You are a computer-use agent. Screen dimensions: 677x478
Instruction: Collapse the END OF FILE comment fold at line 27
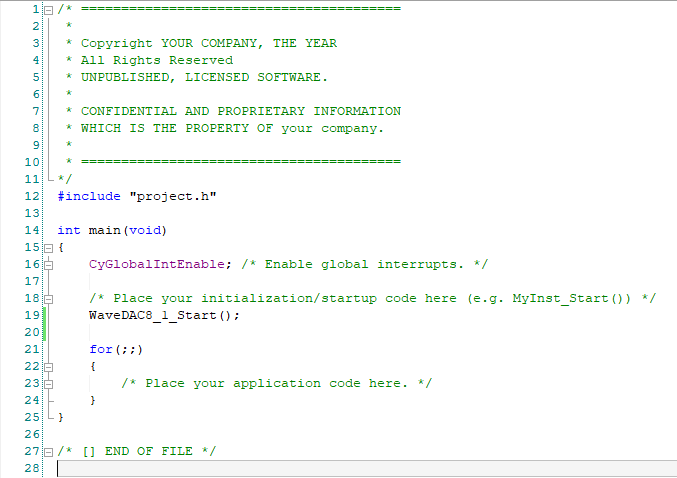pos(49,453)
